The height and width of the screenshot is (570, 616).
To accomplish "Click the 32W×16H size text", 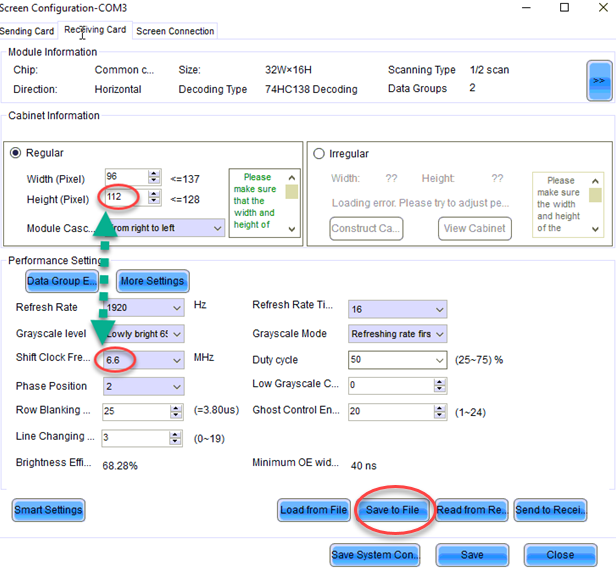I will [288, 70].
